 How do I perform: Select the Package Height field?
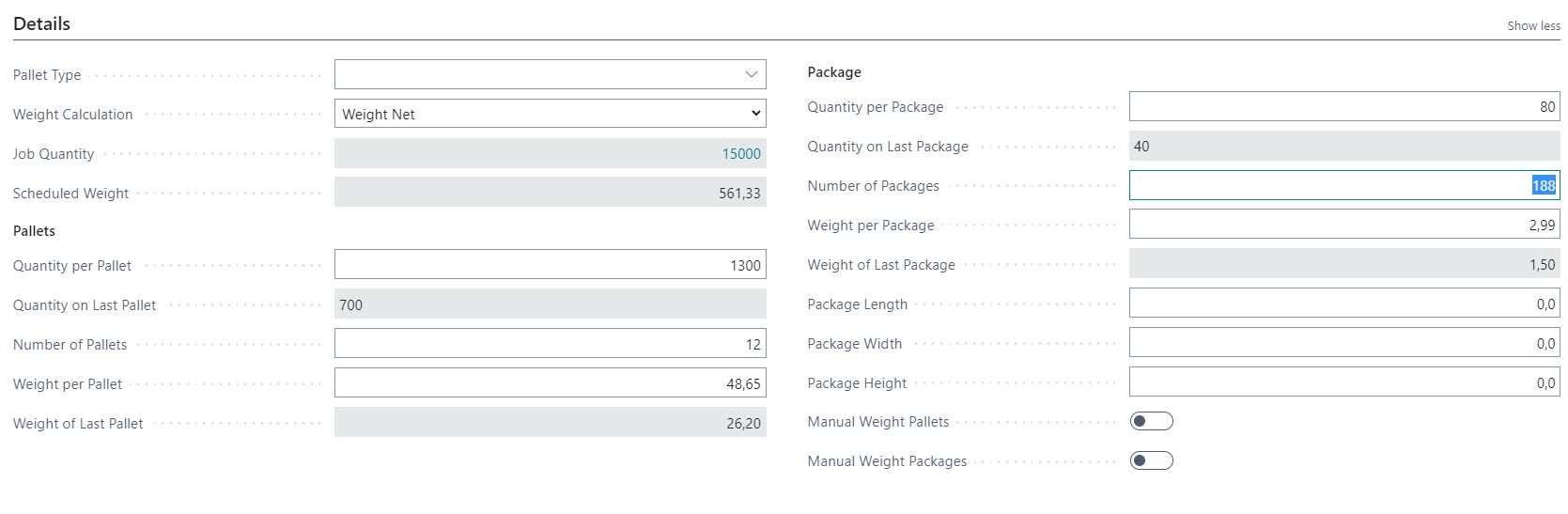1344,382
